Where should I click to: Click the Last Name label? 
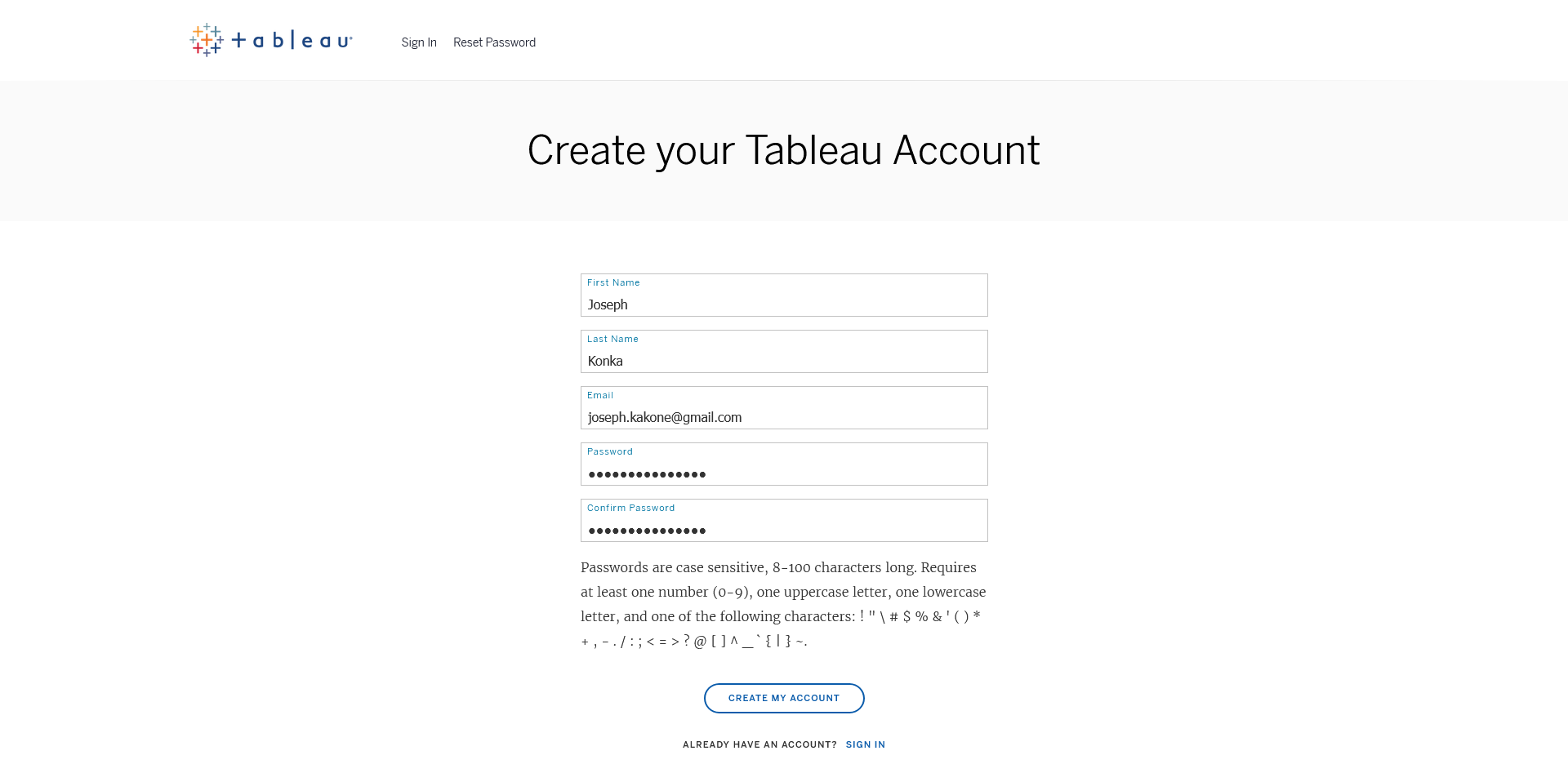612,339
